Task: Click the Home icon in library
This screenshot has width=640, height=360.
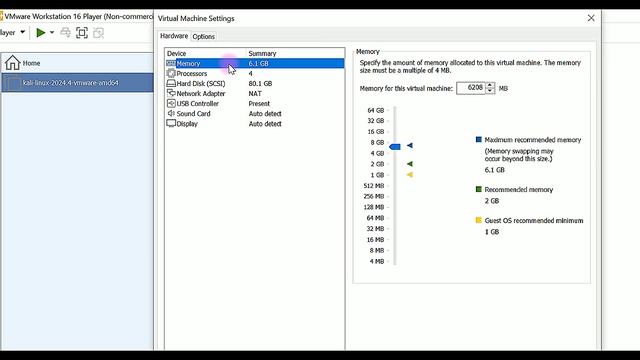Action: click(x=12, y=63)
